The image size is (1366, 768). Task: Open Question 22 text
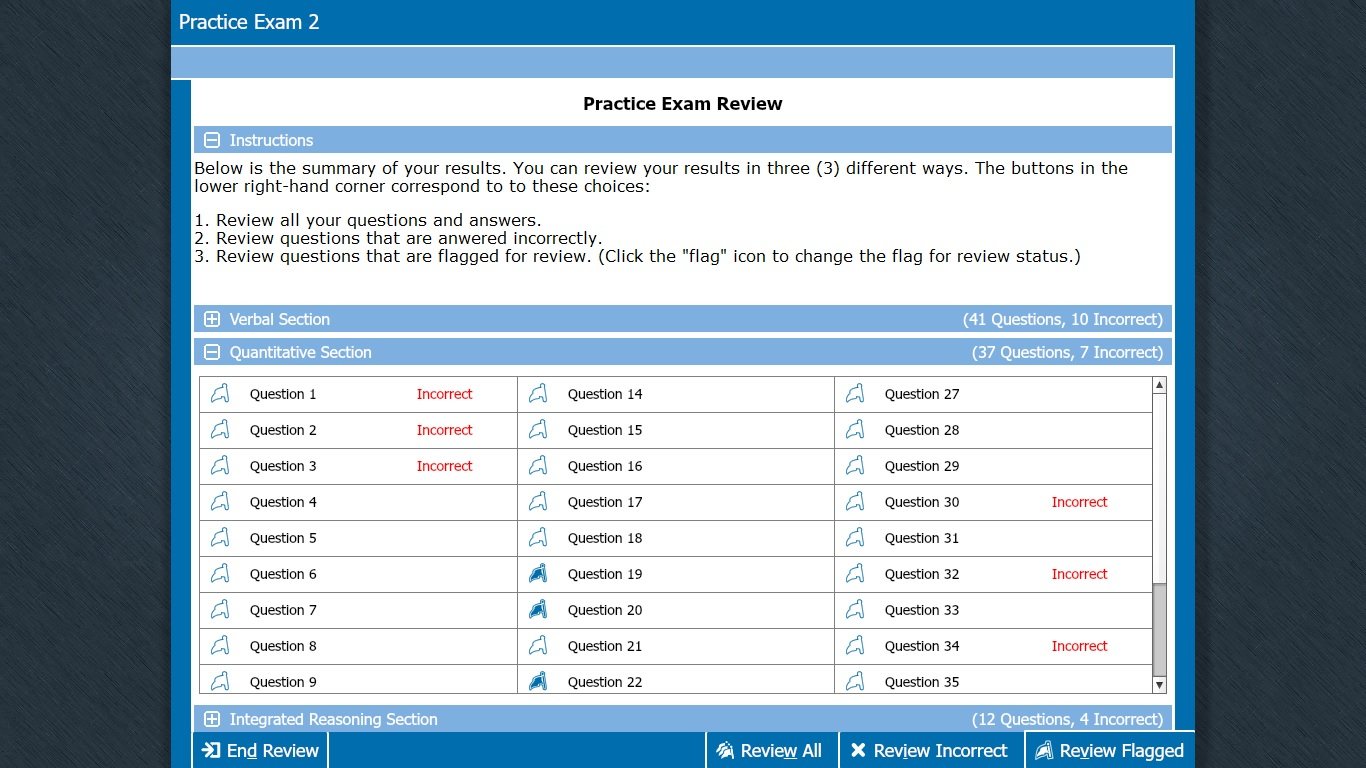[x=605, y=682]
